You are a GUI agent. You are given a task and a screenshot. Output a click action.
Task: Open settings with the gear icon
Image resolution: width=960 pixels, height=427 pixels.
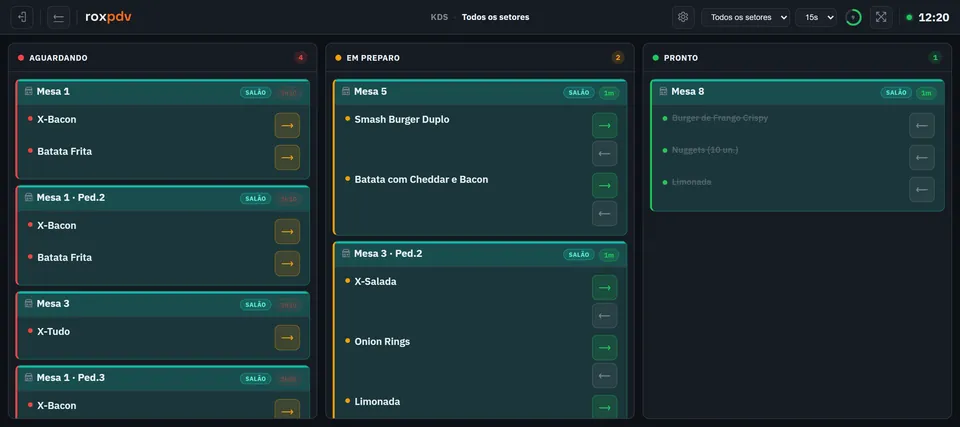(683, 17)
